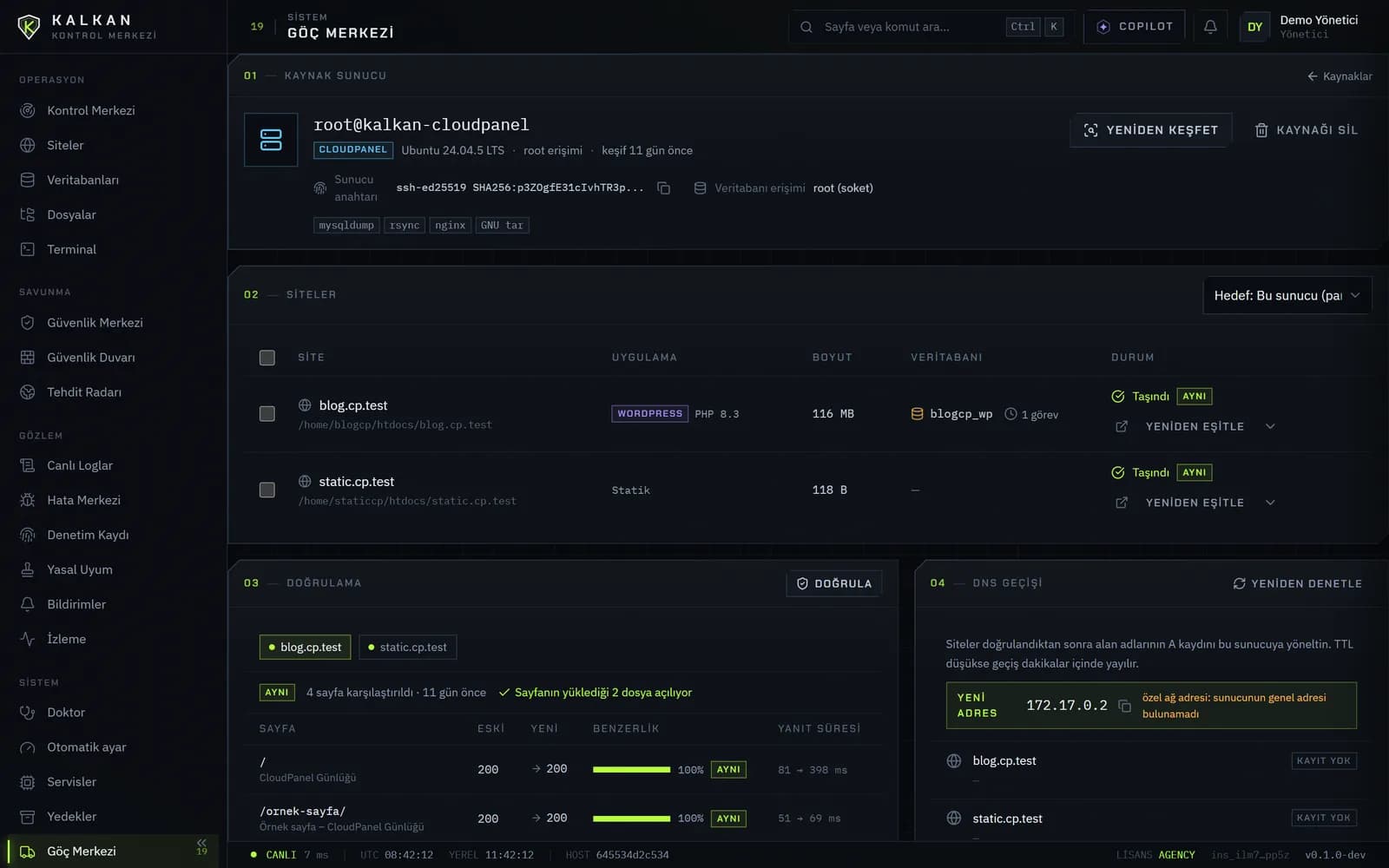Click Yeniden Eşitle for static.cp.test

pos(1195,503)
